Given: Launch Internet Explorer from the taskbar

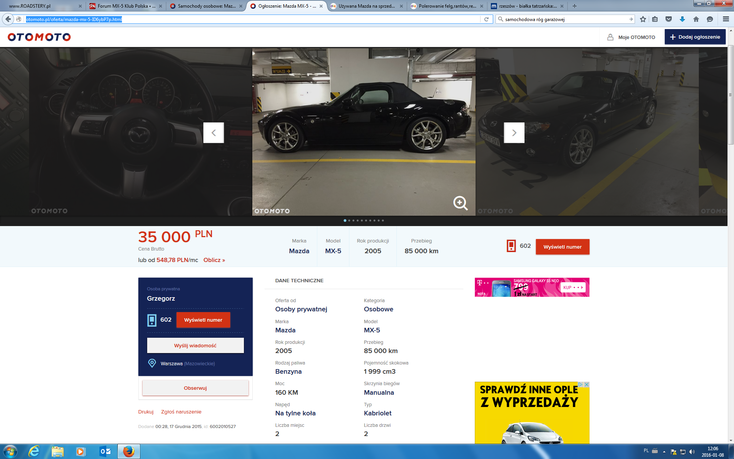Looking at the screenshot, I should coord(34,452).
